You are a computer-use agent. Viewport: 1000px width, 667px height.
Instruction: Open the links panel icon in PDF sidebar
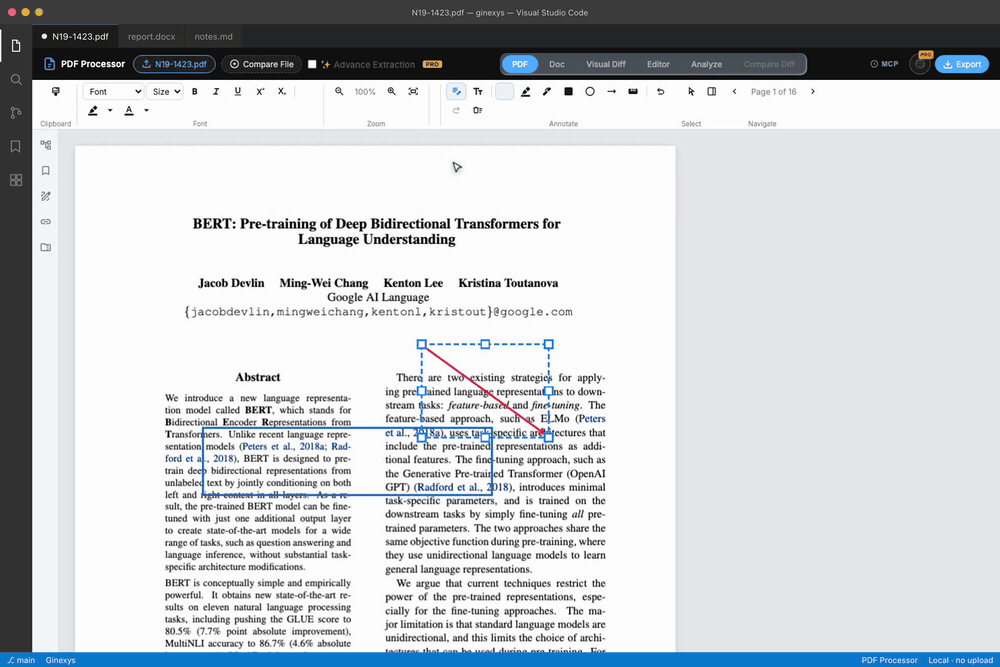(x=46, y=222)
